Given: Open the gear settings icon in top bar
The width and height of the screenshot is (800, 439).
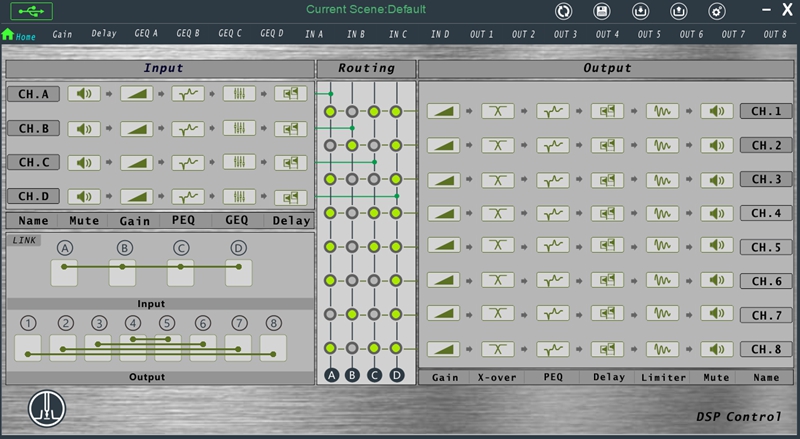Looking at the screenshot, I should tap(717, 11).
